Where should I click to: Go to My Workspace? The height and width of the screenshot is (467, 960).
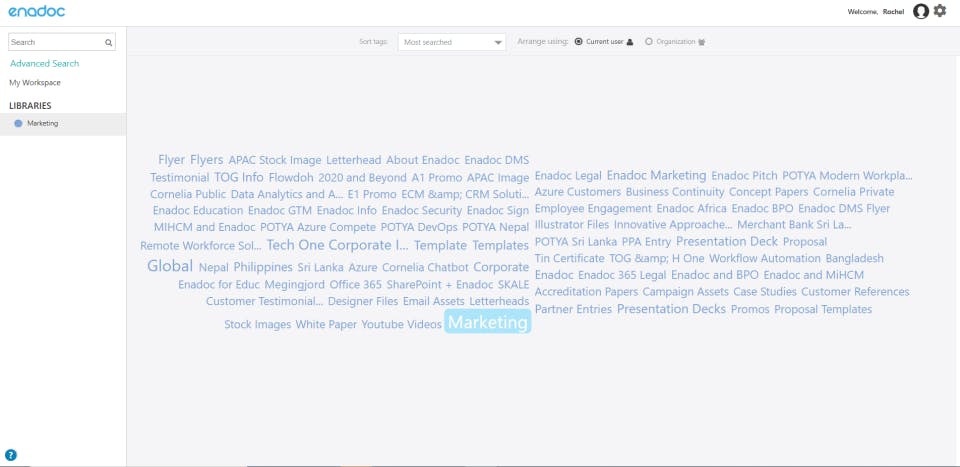[35, 83]
